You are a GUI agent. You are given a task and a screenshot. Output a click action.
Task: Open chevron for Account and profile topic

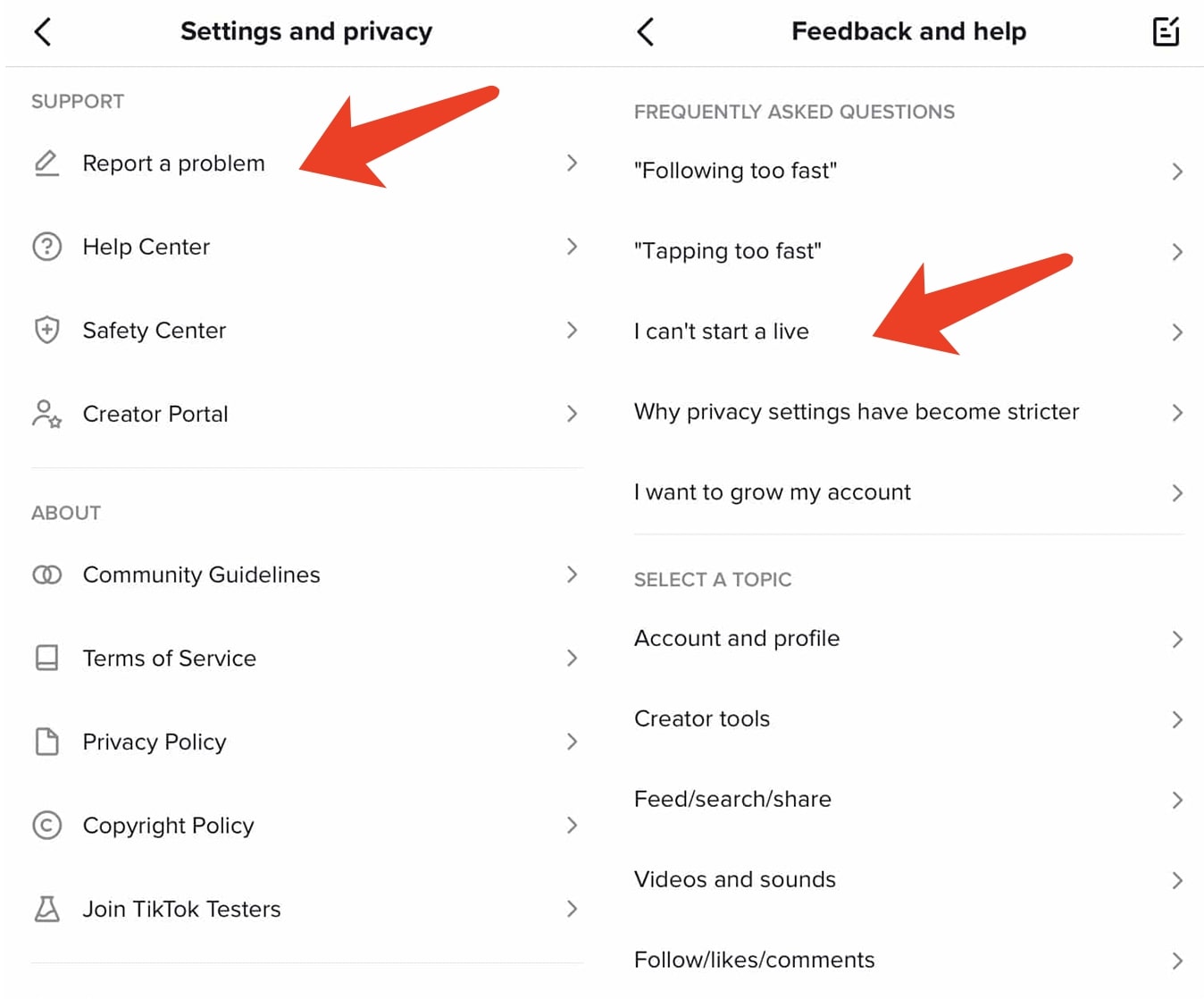[1176, 639]
